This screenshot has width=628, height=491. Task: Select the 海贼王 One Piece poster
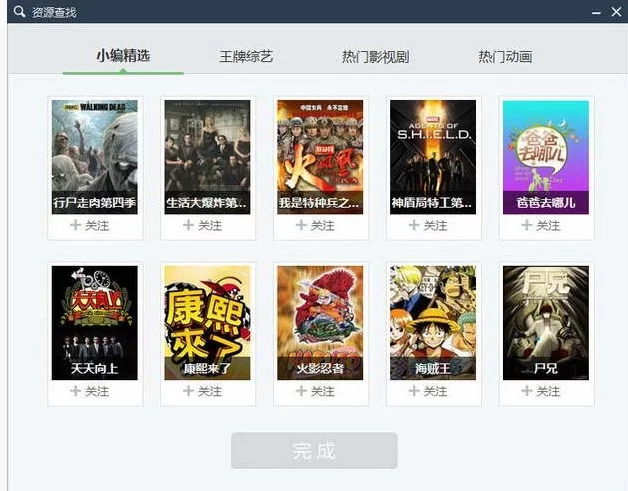(x=433, y=323)
